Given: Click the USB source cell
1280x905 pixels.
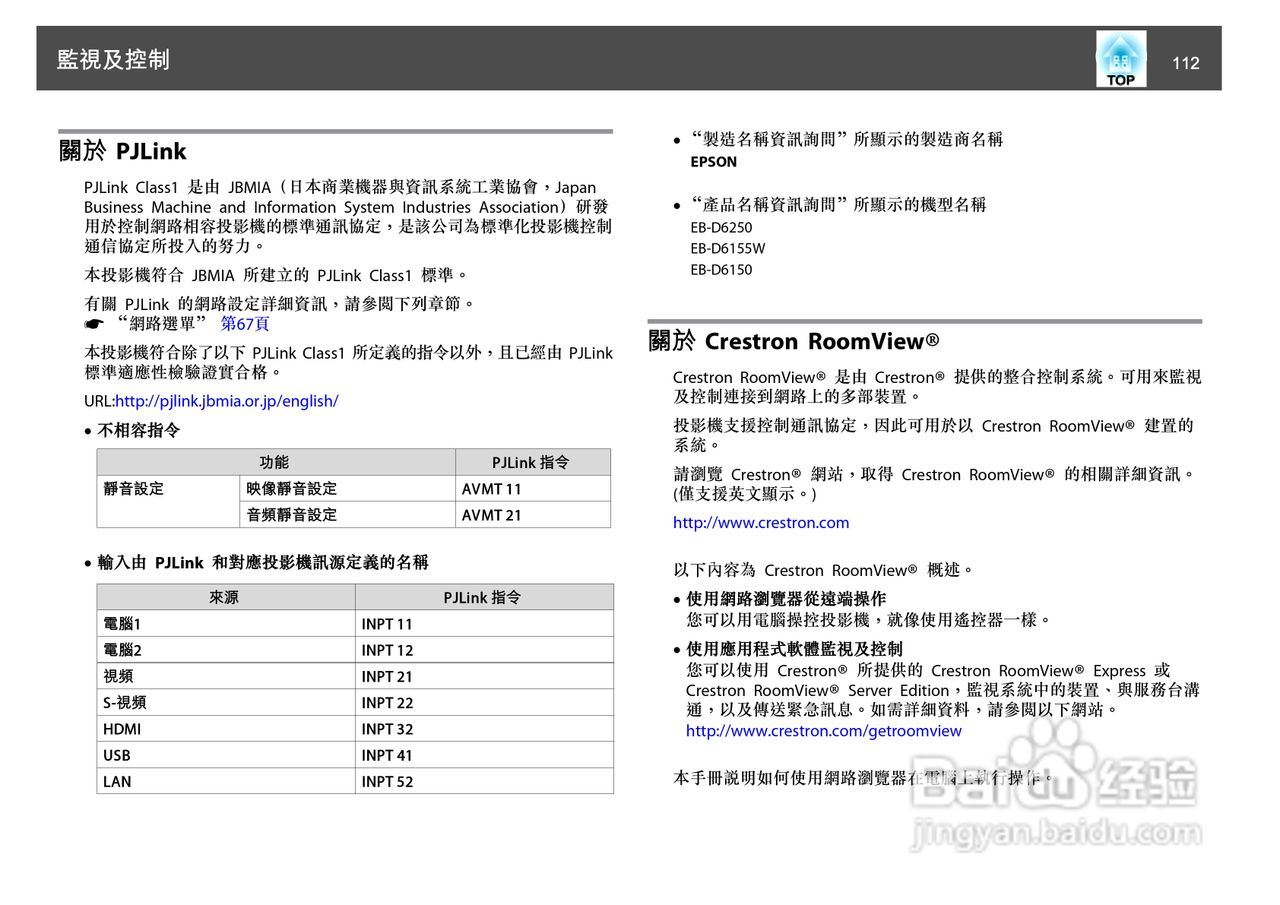Looking at the screenshot, I should [x=225, y=755].
